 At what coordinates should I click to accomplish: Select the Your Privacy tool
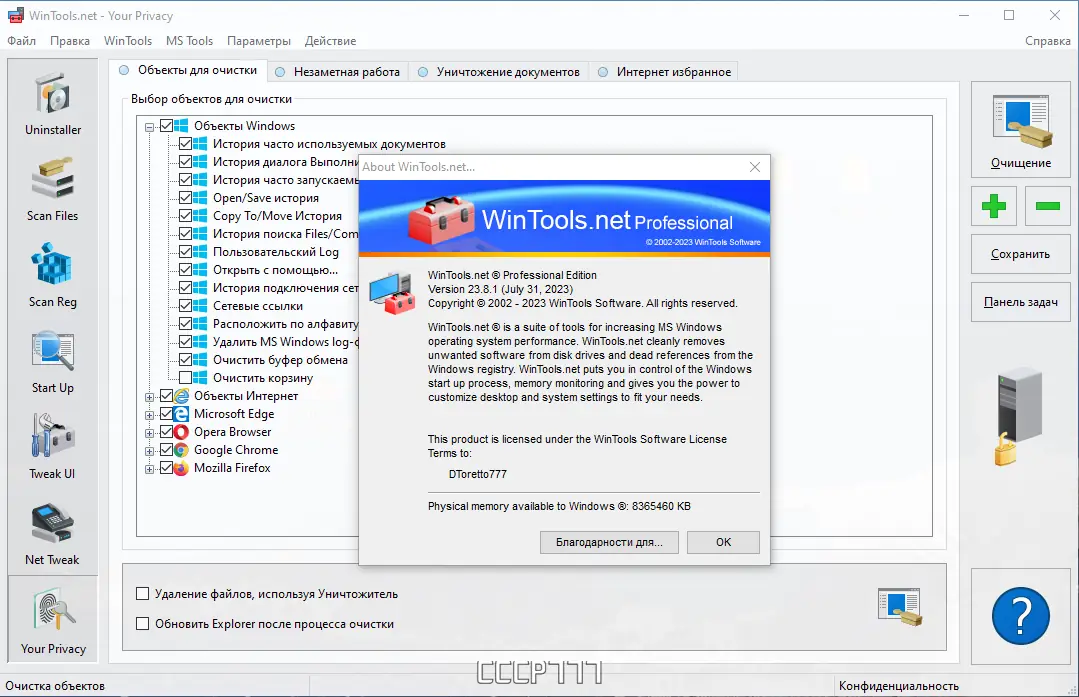(53, 619)
